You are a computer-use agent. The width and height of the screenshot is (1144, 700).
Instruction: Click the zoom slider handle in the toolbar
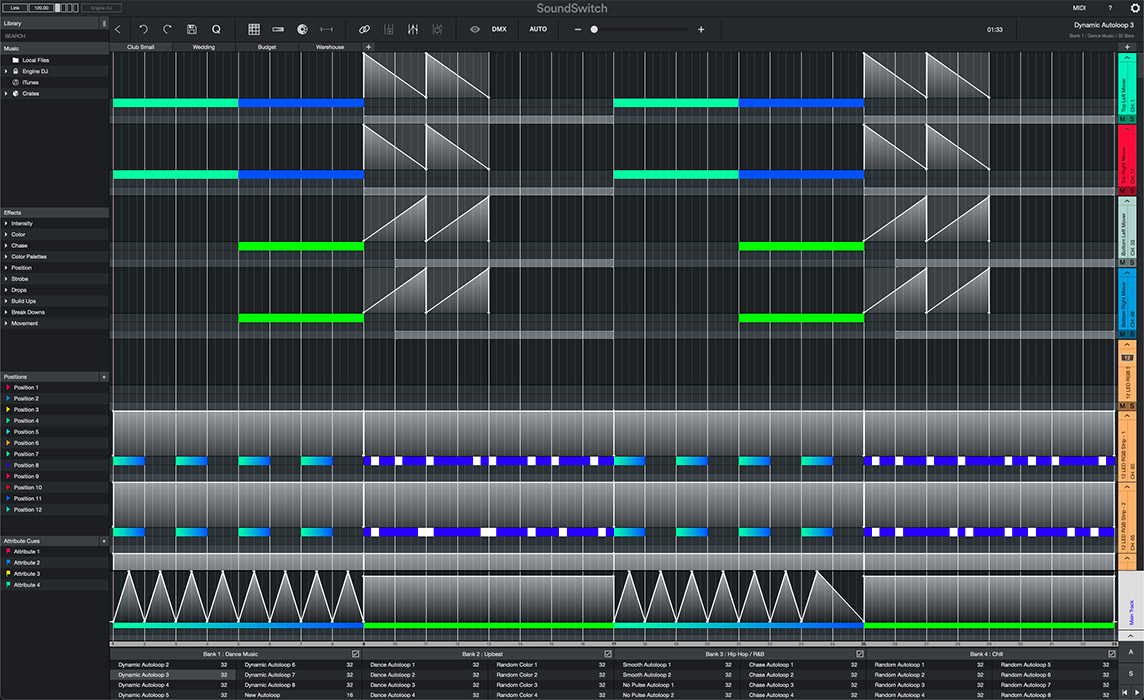click(x=594, y=30)
